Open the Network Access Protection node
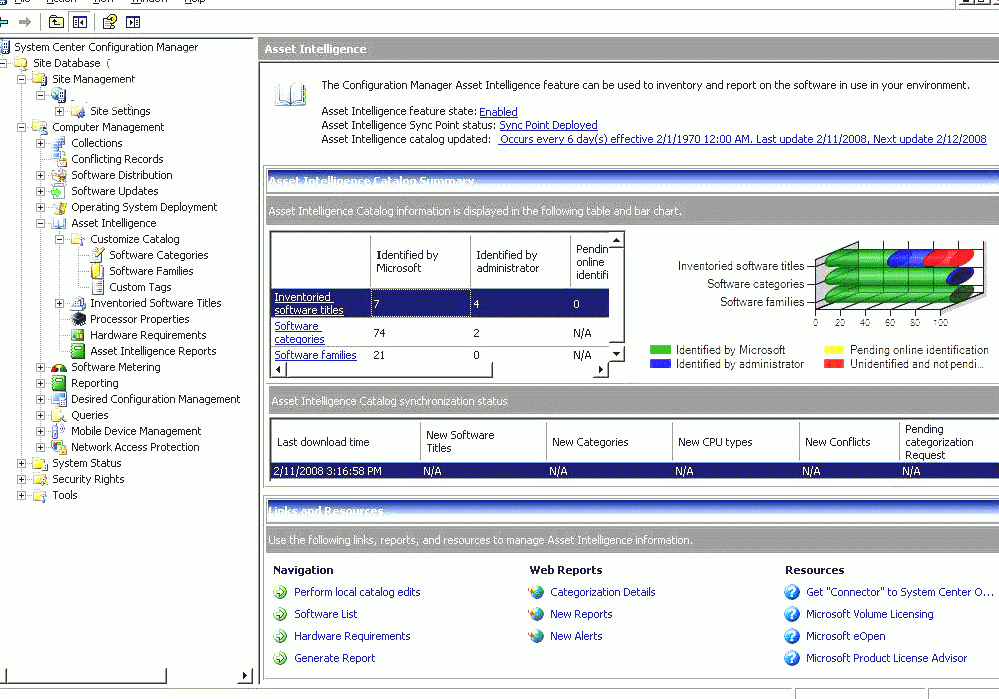Image resolution: width=999 pixels, height=699 pixels. (x=40, y=447)
